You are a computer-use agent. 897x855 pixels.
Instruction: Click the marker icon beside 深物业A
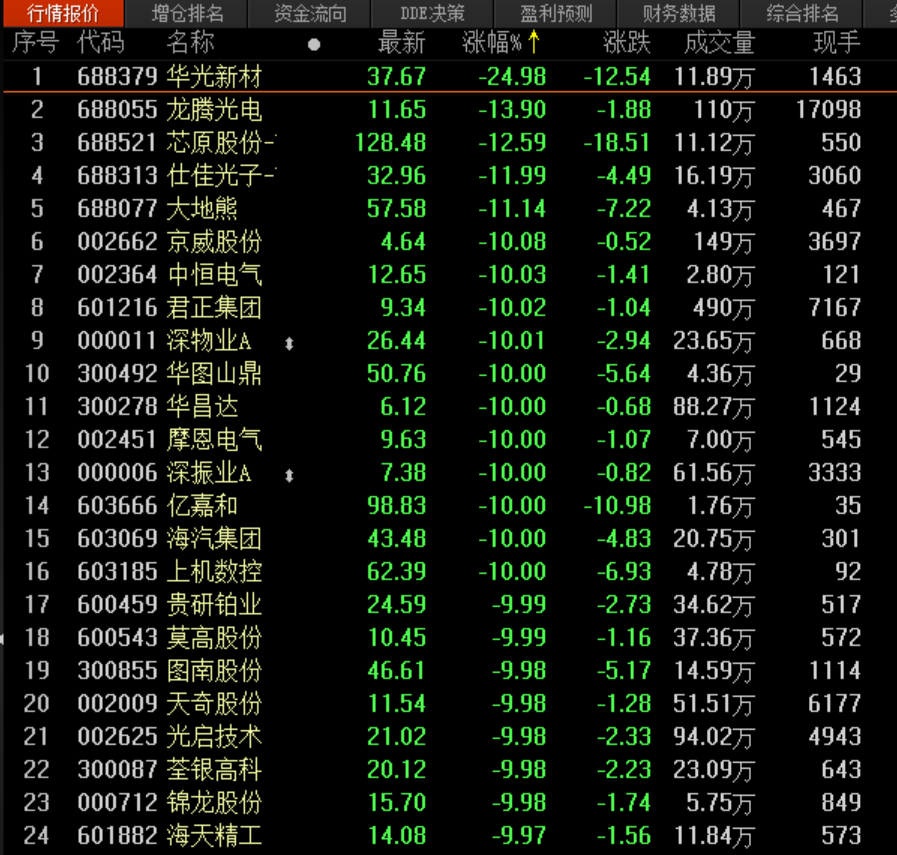289,343
